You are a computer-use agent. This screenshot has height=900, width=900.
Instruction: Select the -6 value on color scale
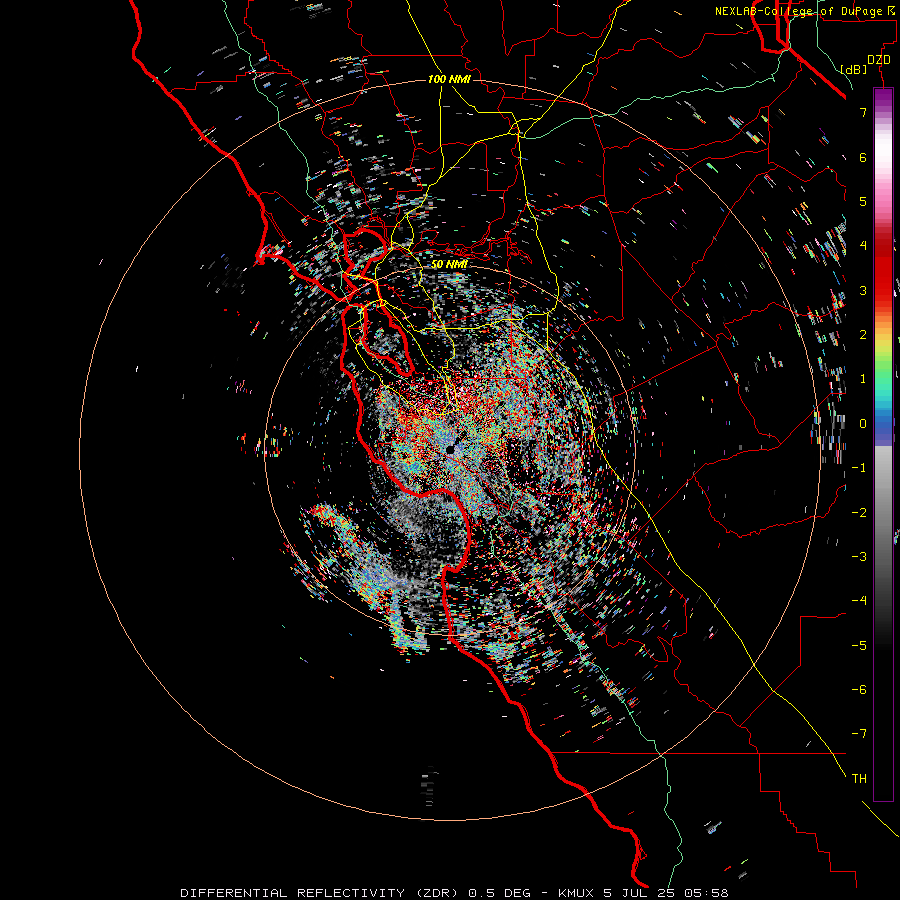pos(859,690)
